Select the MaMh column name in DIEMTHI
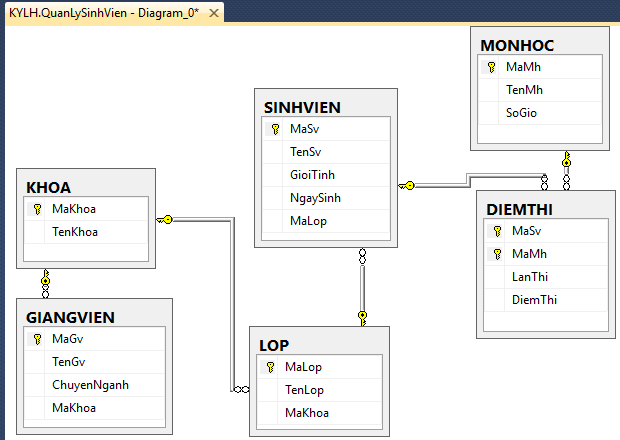The height and width of the screenshot is (440, 620). [529, 254]
